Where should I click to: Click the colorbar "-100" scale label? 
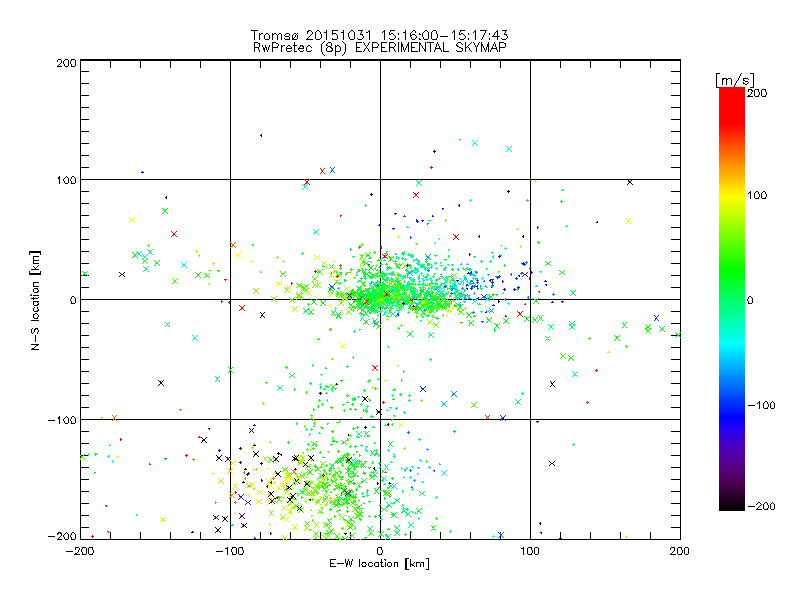(x=761, y=405)
